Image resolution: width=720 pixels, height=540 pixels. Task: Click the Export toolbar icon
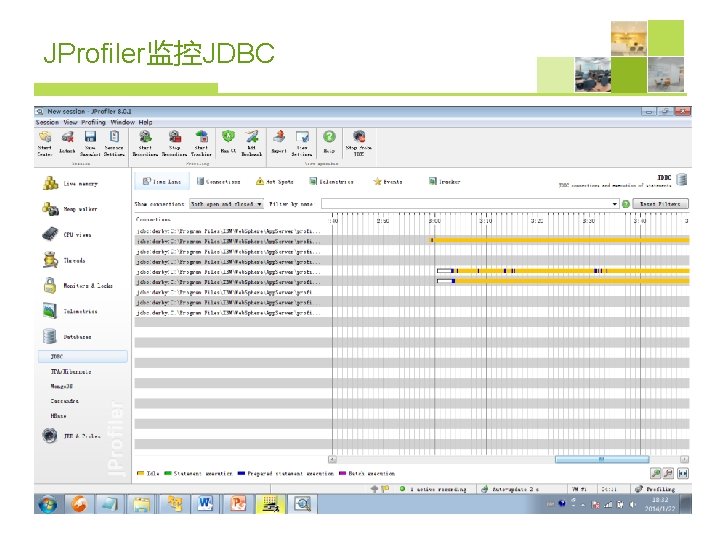[279, 142]
